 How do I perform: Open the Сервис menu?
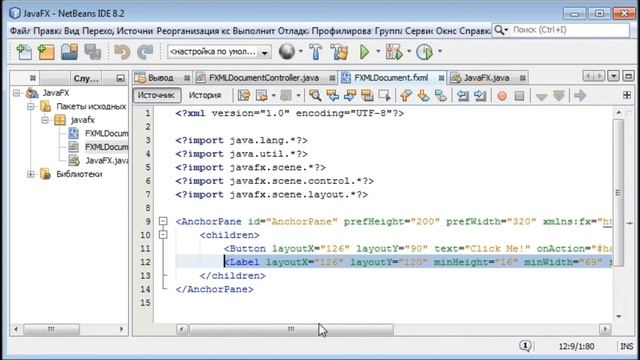418,31
